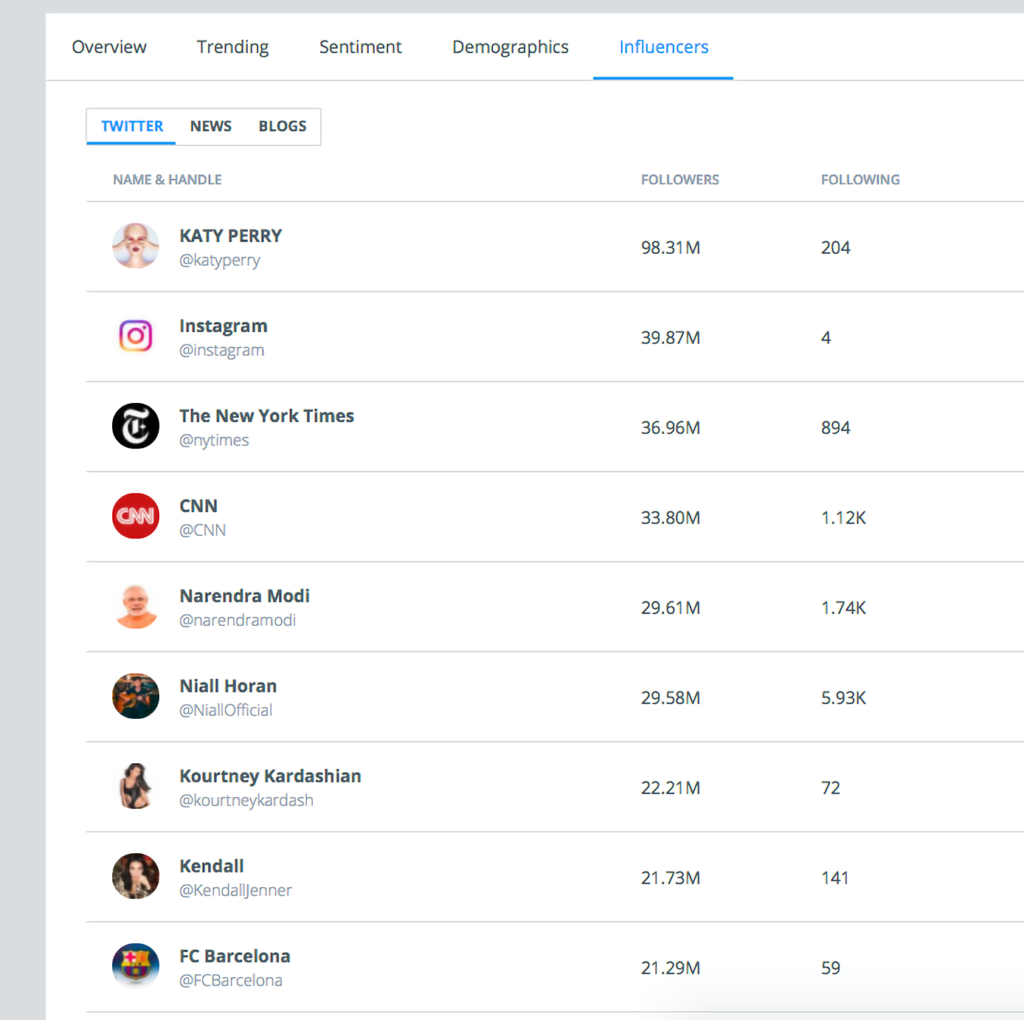Screen dimensions: 1024x1020
Task: Open the @katyperry handle
Action: pyautogui.click(x=219, y=260)
